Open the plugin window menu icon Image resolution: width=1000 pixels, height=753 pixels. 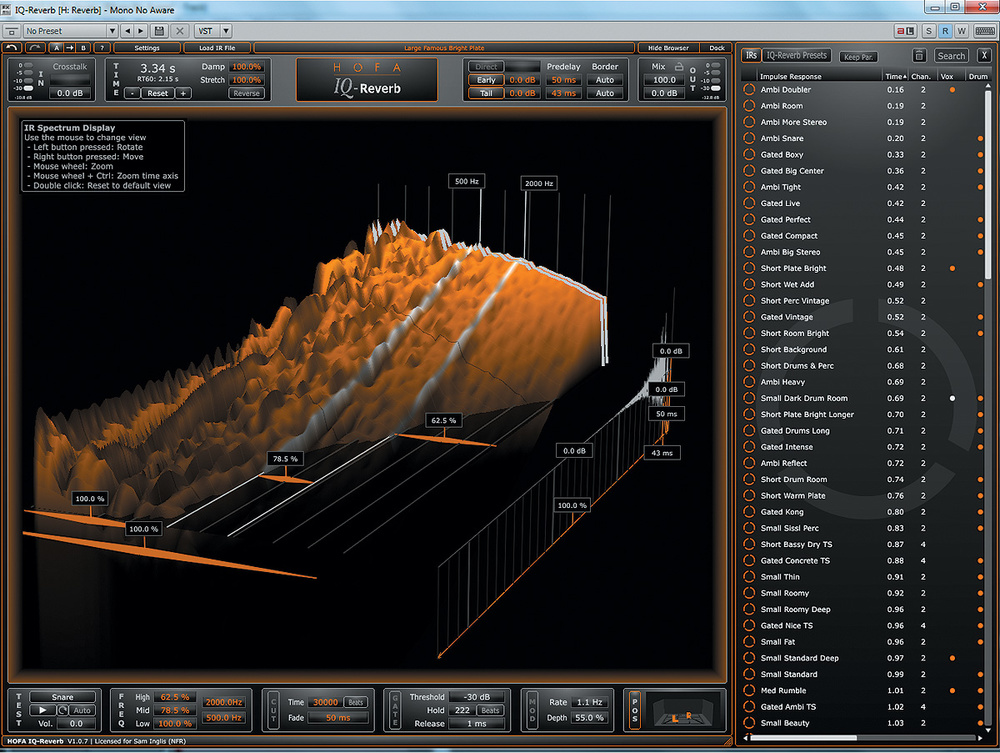point(11,31)
